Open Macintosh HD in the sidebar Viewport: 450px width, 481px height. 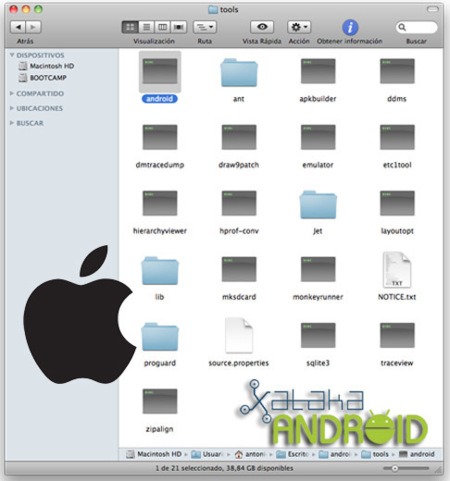tap(46, 66)
